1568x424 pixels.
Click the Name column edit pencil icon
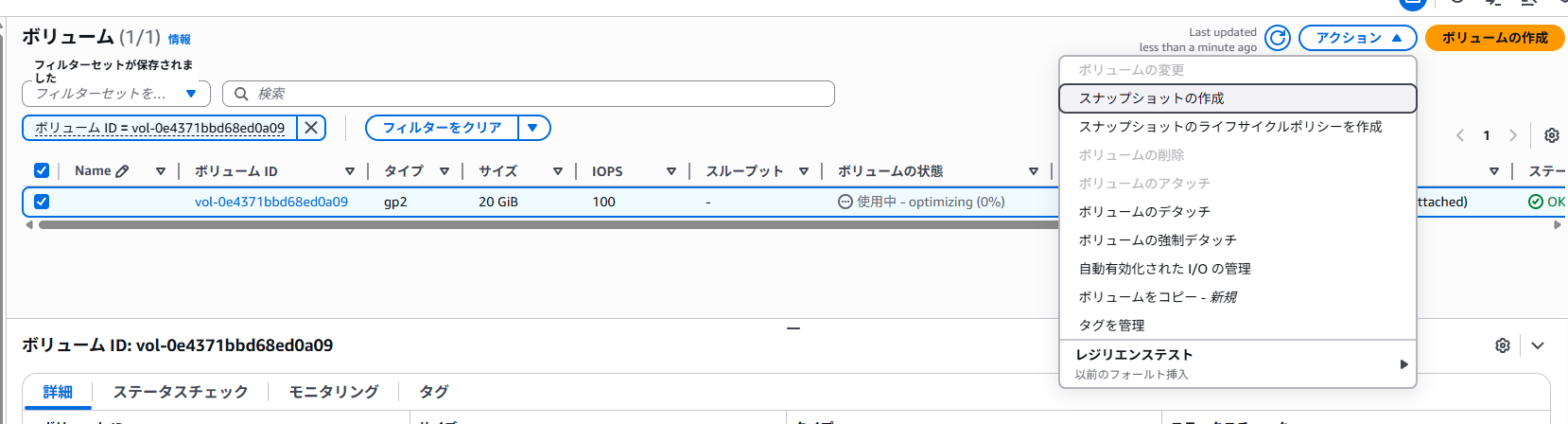[122, 171]
